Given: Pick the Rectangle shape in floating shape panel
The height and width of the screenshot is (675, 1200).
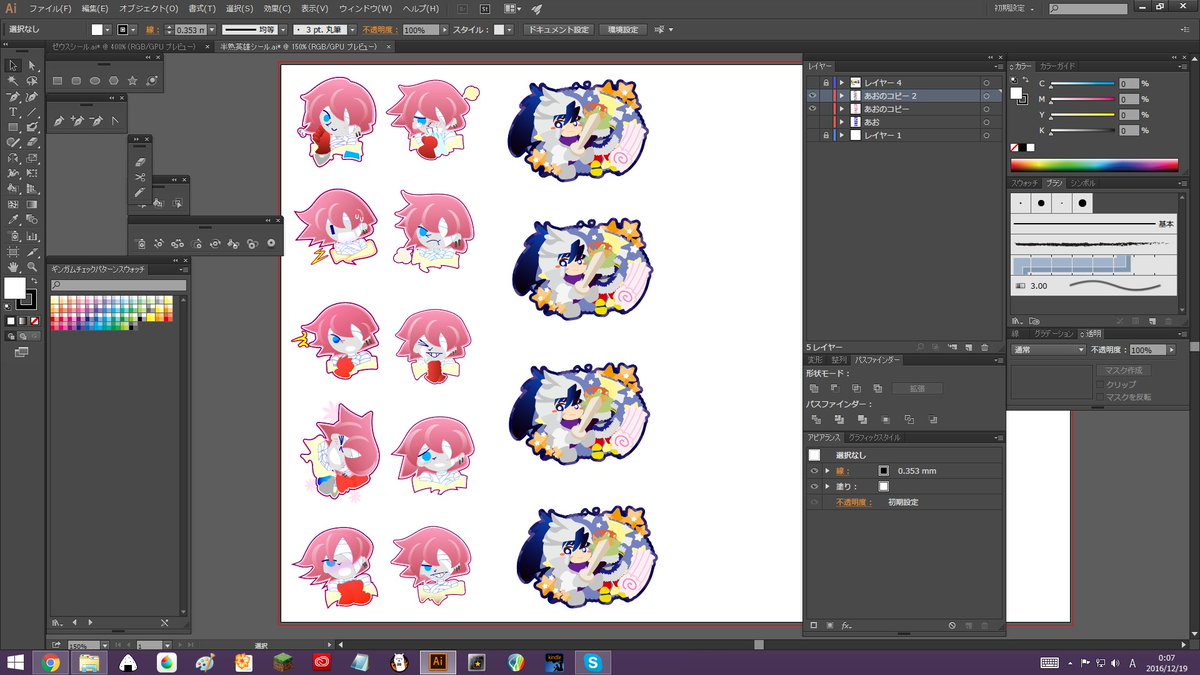Looking at the screenshot, I should (57, 81).
